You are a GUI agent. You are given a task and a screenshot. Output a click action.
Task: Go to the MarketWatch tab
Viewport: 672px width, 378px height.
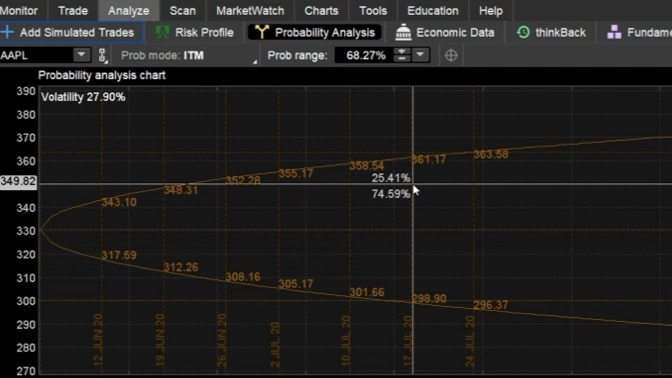click(x=250, y=11)
